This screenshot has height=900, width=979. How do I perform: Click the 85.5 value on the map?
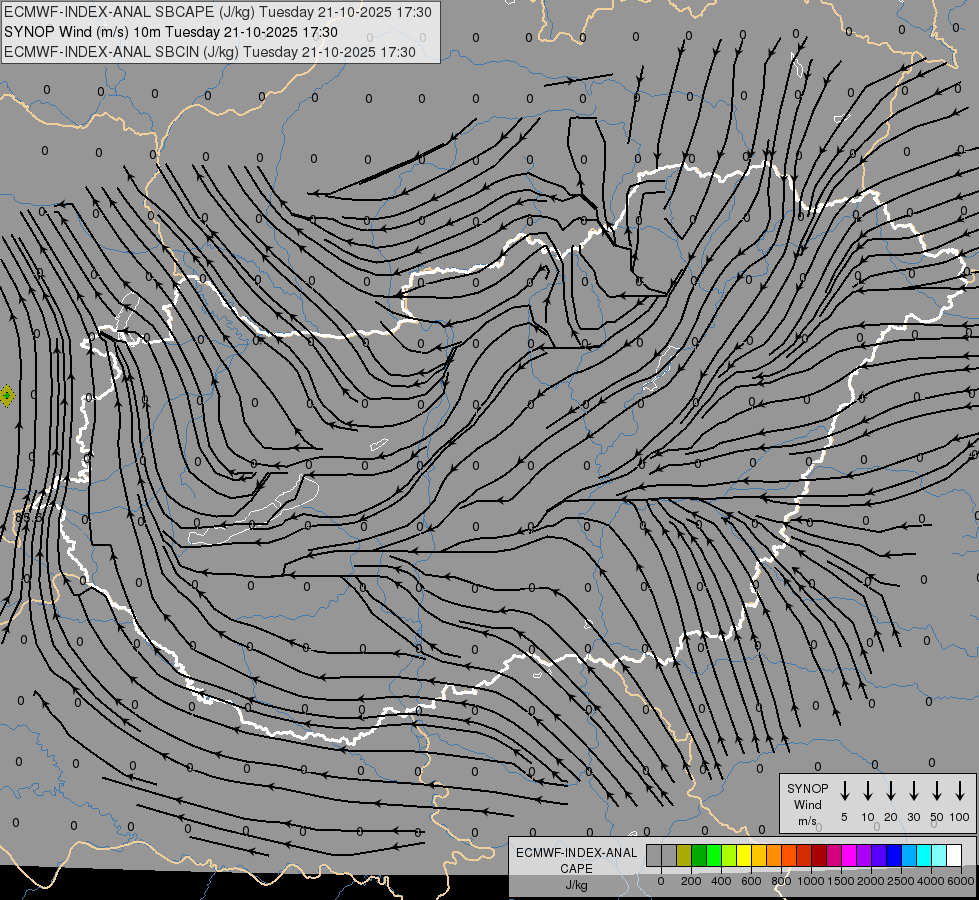pos(28,518)
